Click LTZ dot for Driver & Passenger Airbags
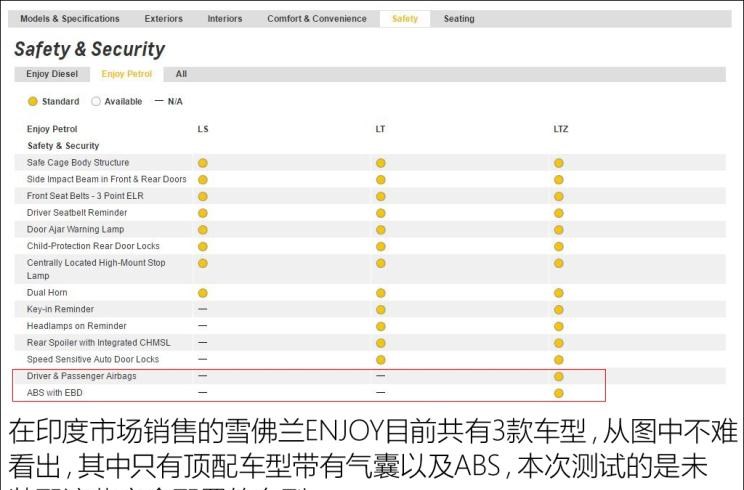The width and height of the screenshot is (744, 490). point(558,377)
